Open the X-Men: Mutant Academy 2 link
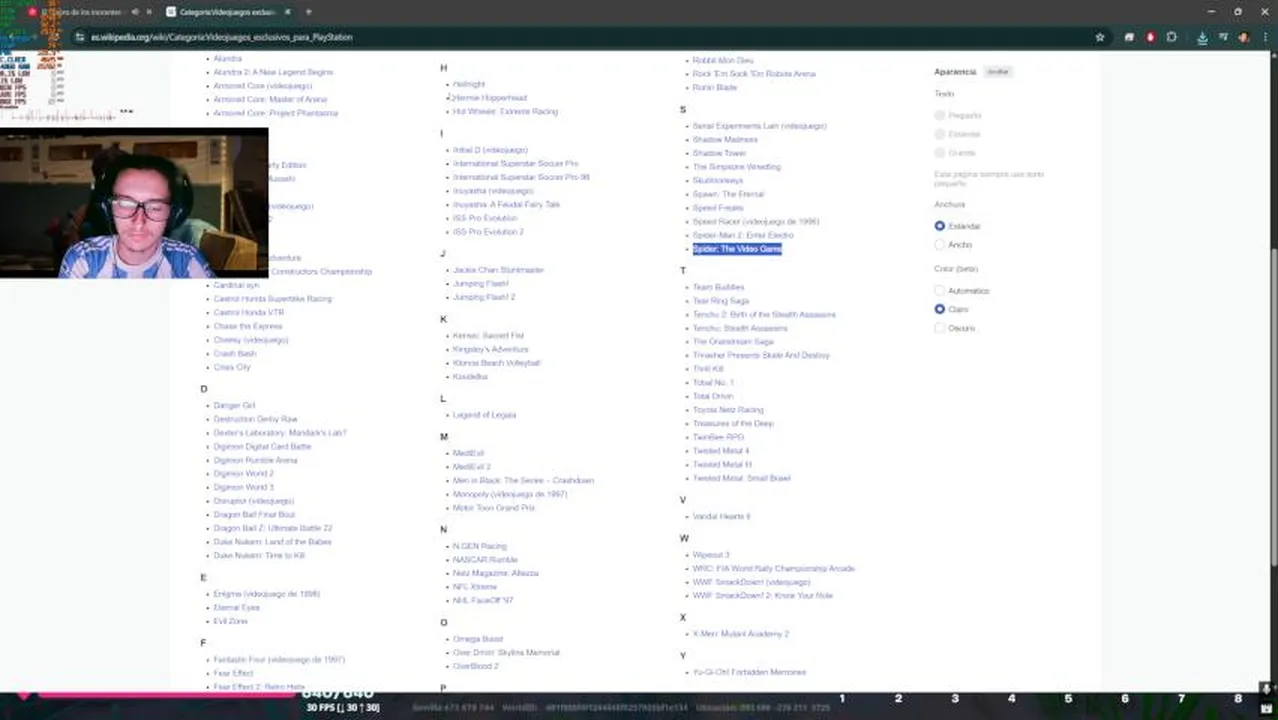Viewport: 1278px width, 720px height. click(741, 634)
